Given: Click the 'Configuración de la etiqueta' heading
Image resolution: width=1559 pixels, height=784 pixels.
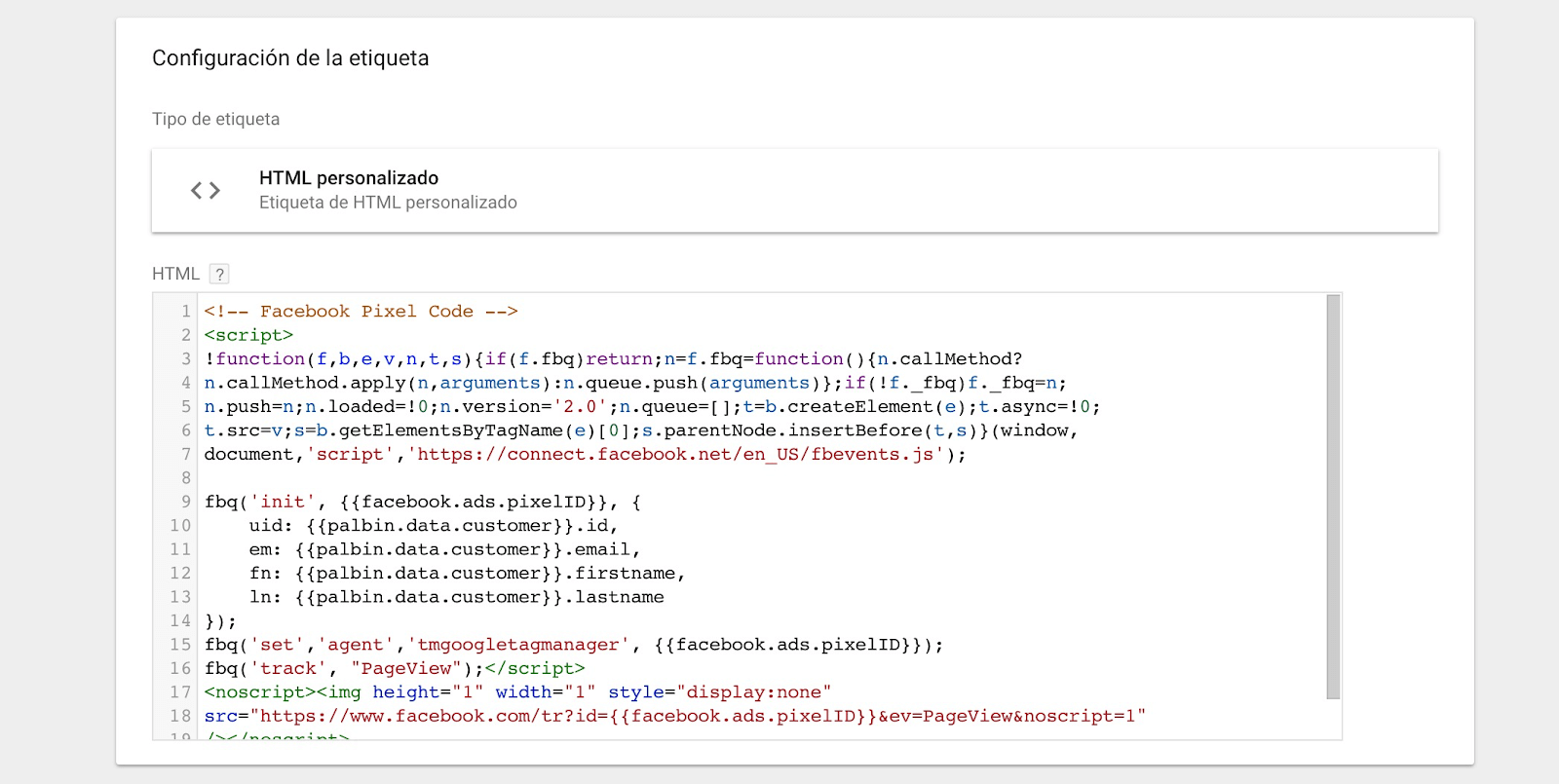Looking at the screenshot, I should (290, 58).
